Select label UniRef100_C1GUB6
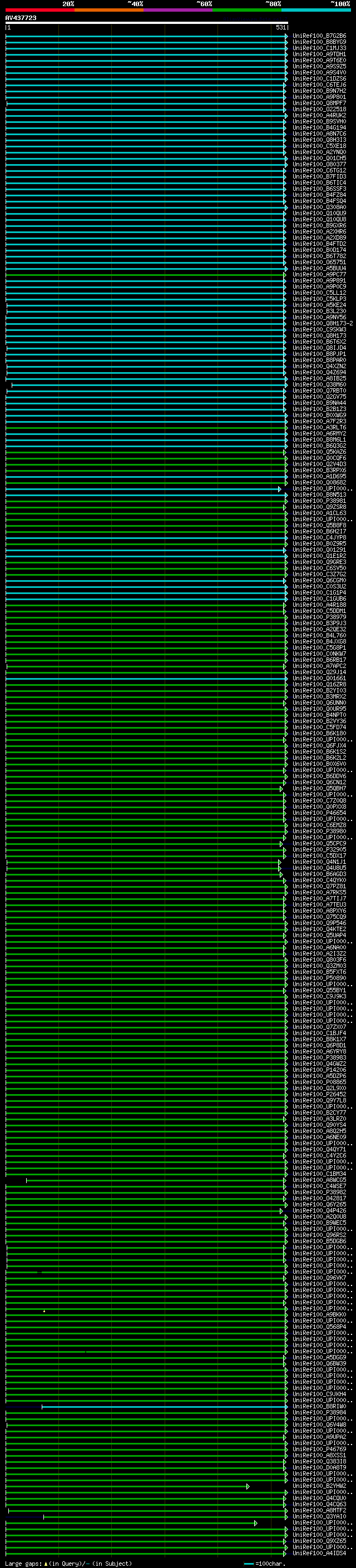Image resolution: width=356 pixels, height=1568 pixels. click(x=319, y=599)
